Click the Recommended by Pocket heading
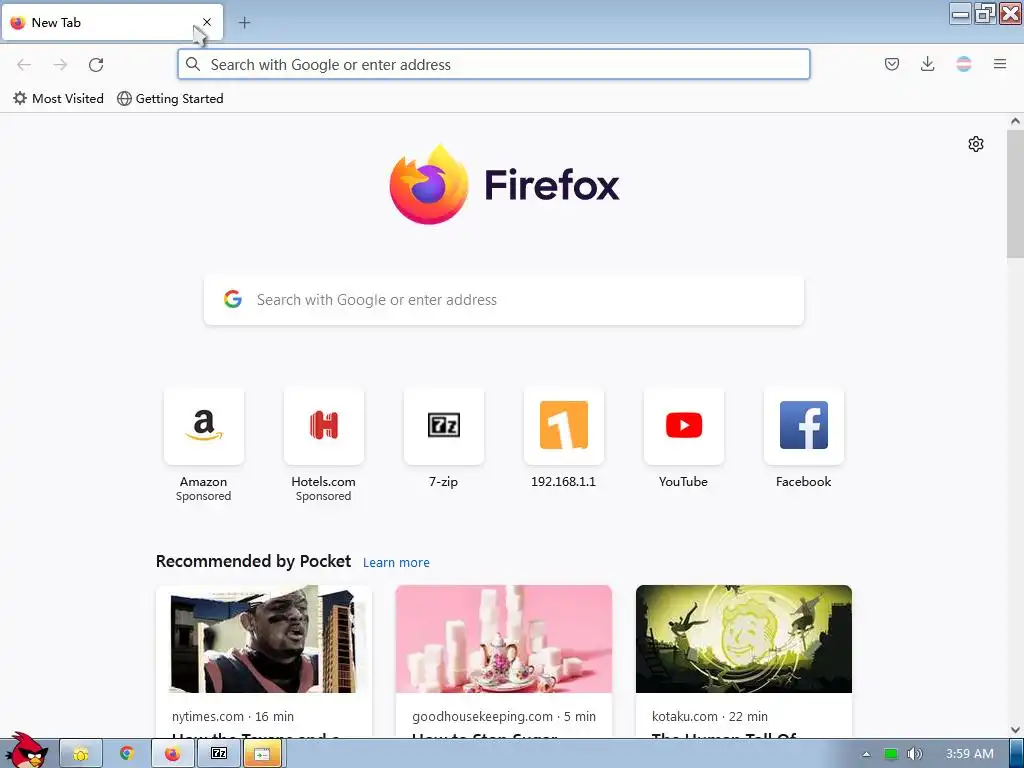The width and height of the screenshot is (1024, 768). (253, 562)
